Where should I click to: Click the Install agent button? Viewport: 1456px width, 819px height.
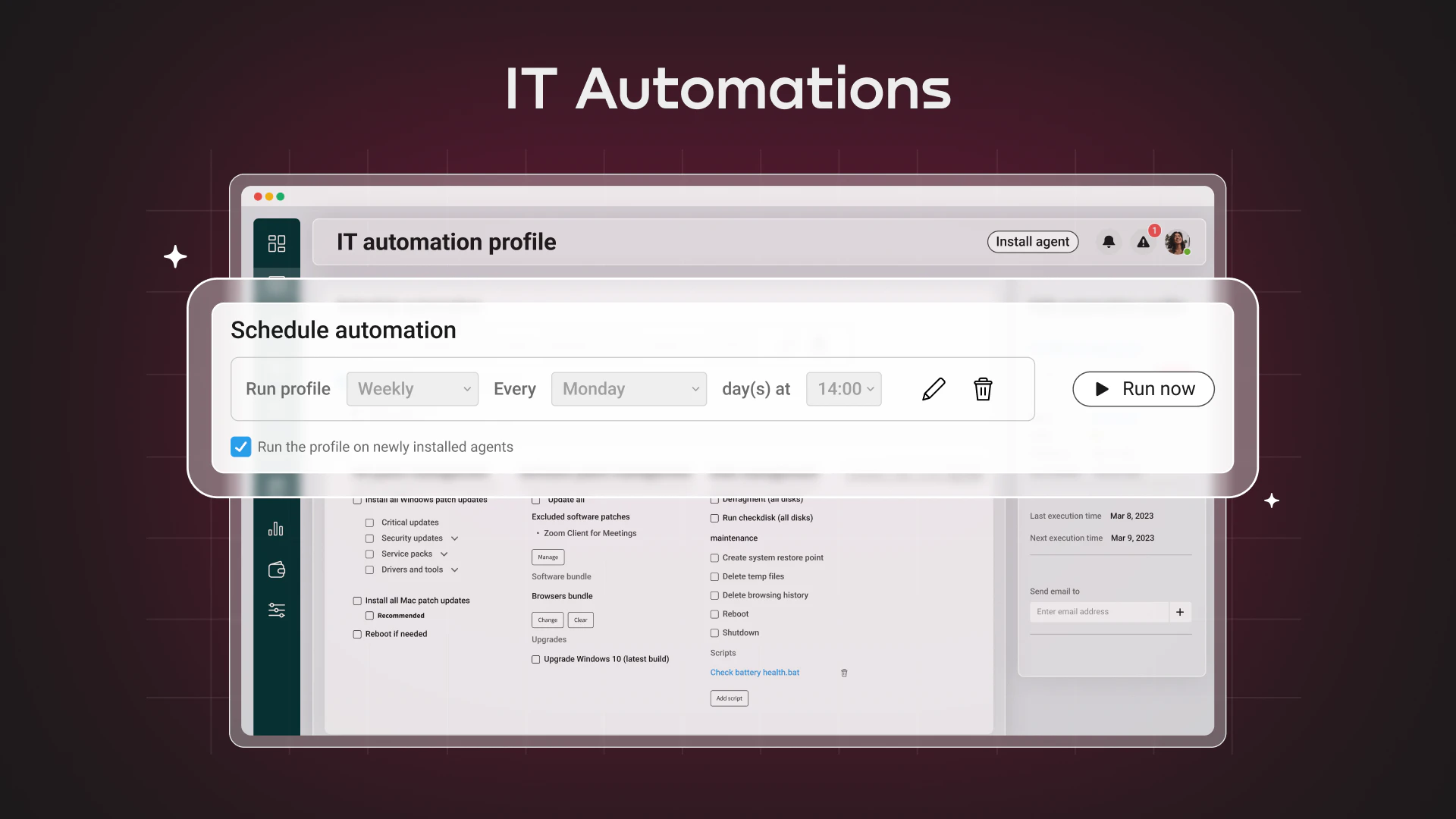pos(1033,241)
